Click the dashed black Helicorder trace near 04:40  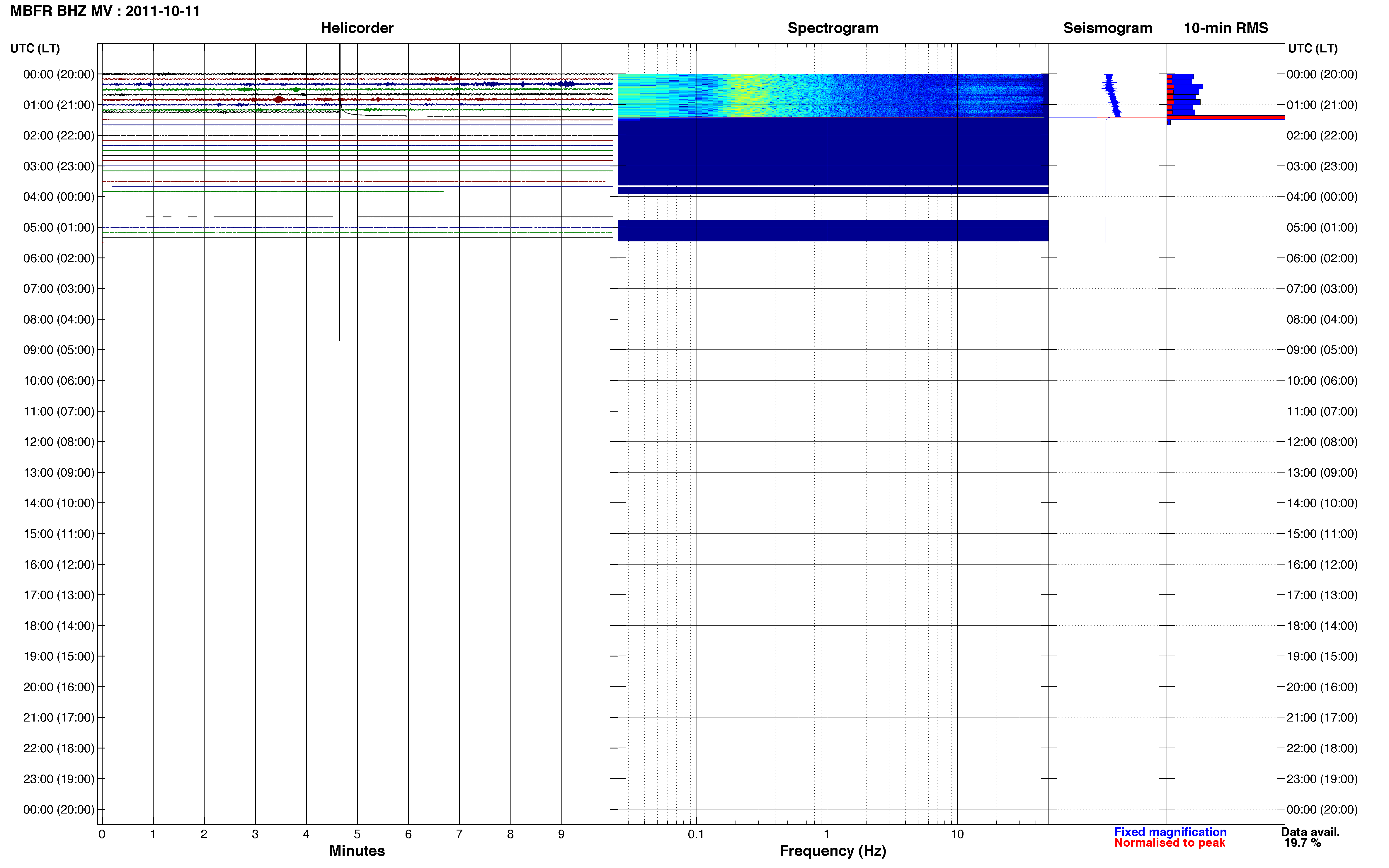pyautogui.click(x=379, y=216)
